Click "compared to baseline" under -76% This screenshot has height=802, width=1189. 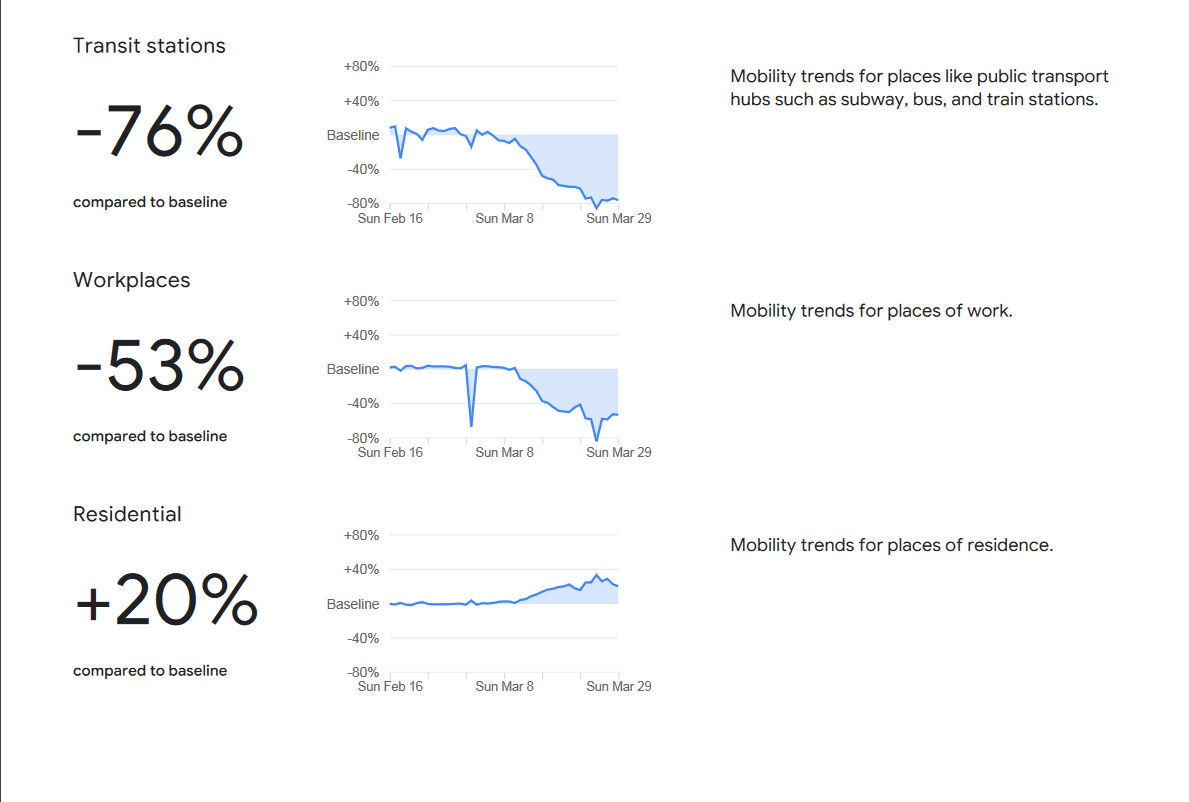(x=150, y=202)
